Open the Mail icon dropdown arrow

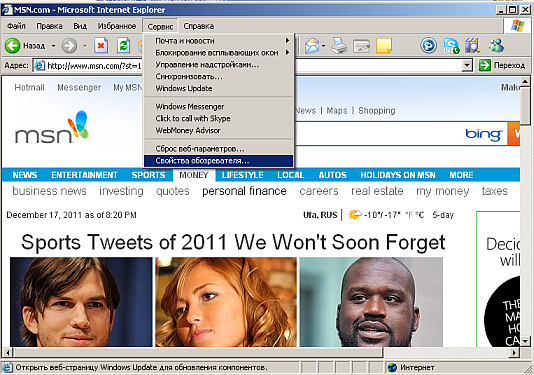pos(324,46)
